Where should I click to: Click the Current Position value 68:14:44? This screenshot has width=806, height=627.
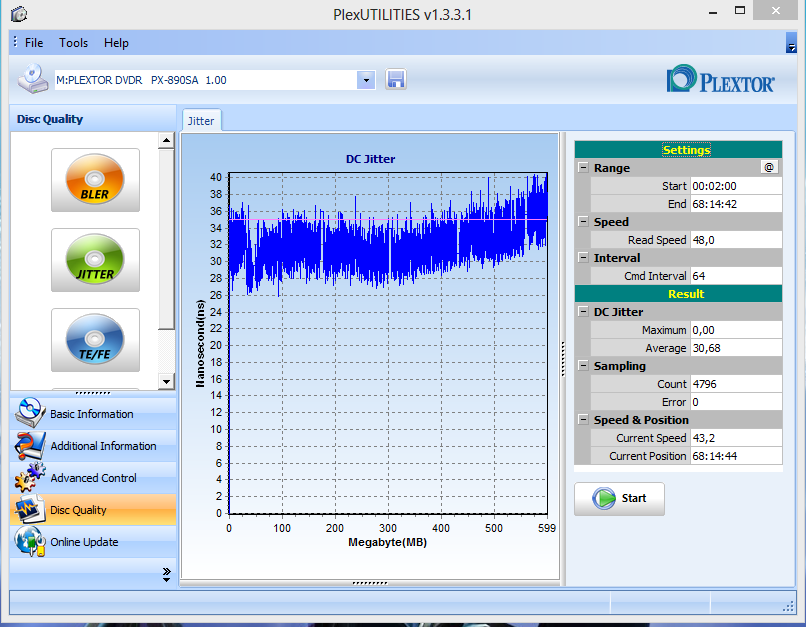tap(736, 456)
